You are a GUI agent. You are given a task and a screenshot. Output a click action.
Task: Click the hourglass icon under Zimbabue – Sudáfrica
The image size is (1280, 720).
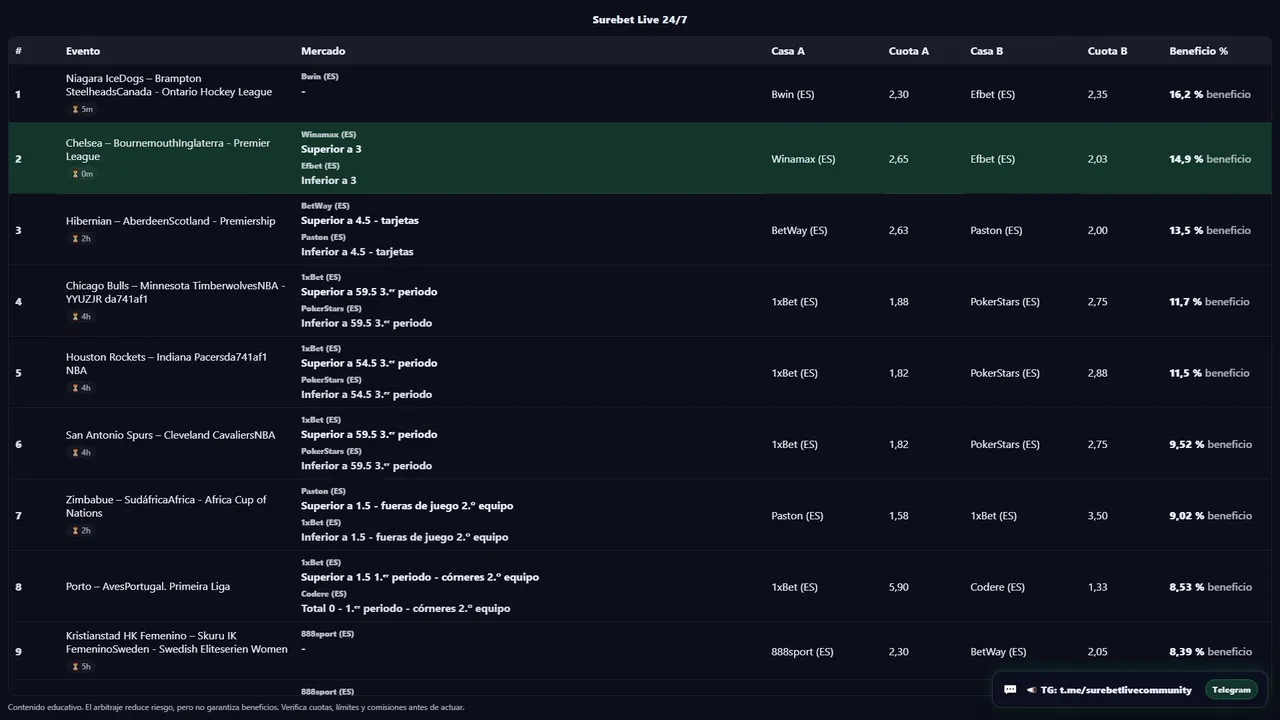pos(75,531)
